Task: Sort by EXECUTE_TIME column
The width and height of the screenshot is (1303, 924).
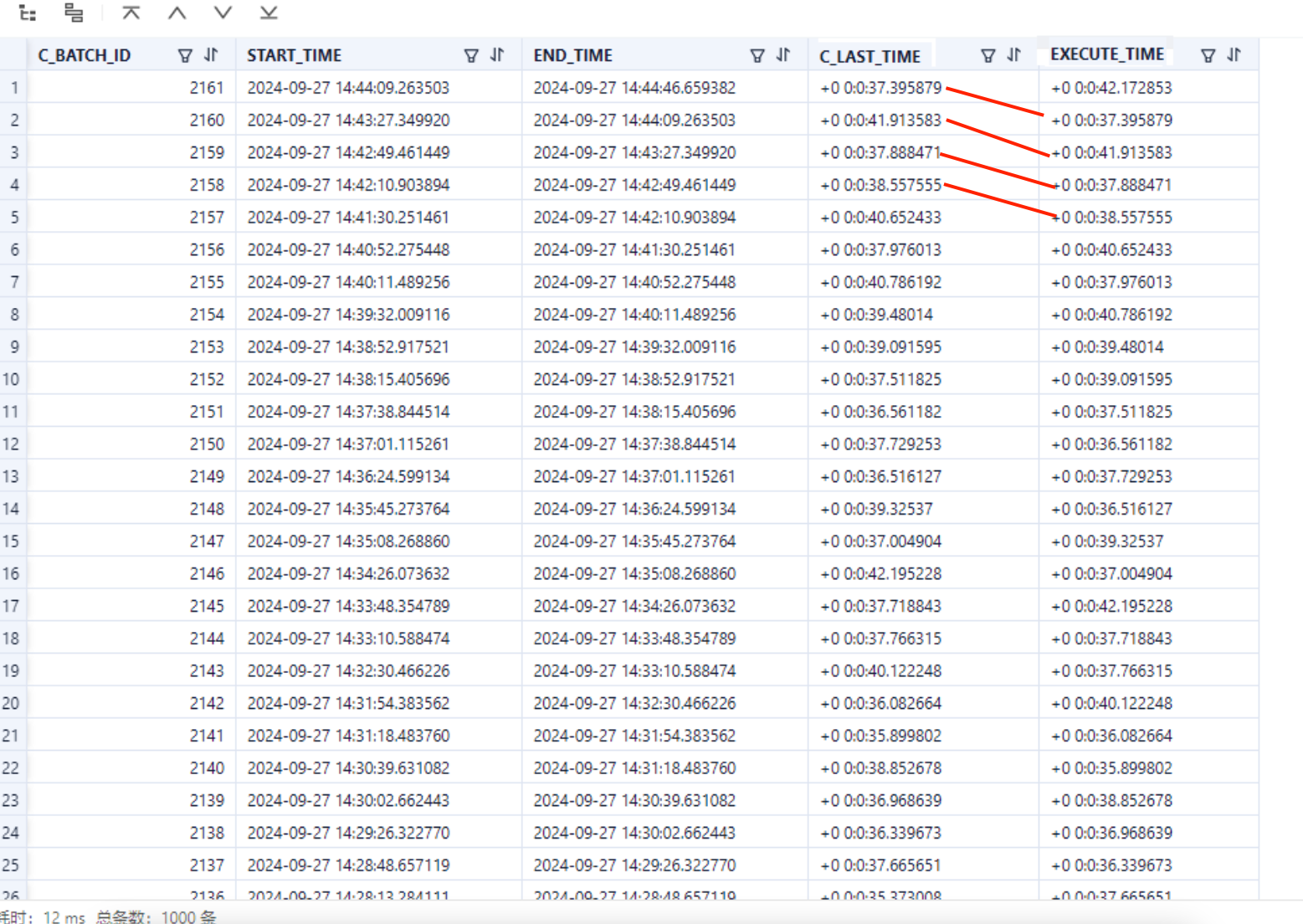Action: 1234,55
